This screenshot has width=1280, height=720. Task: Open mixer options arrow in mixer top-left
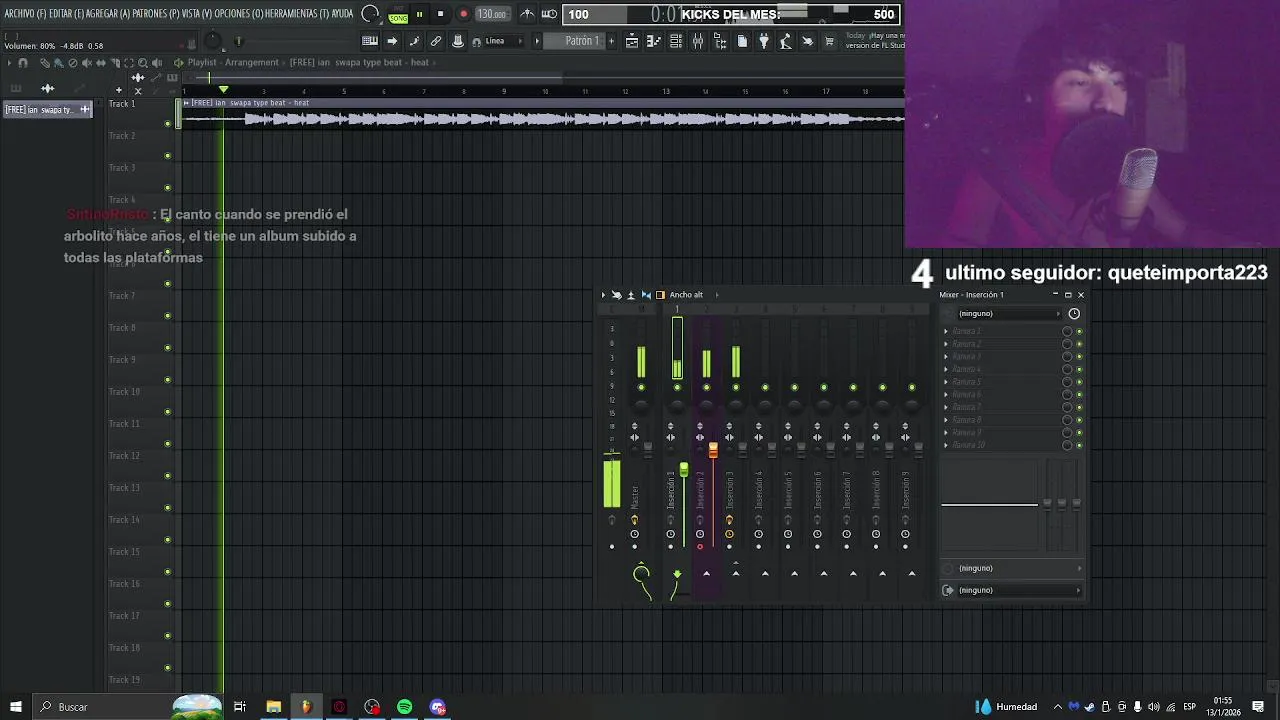coord(603,295)
